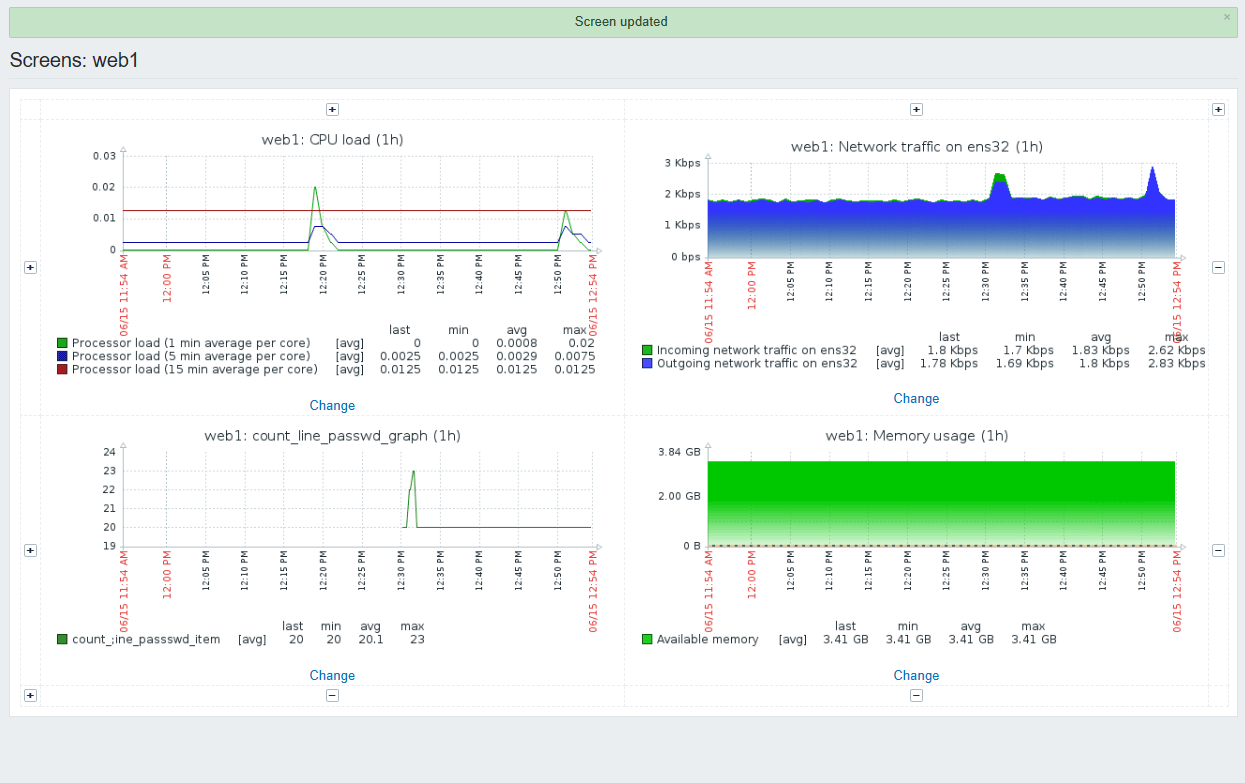Click the "web1: CPU load (1h)" graph title
The width and height of the screenshot is (1245, 783).
coord(332,139)
